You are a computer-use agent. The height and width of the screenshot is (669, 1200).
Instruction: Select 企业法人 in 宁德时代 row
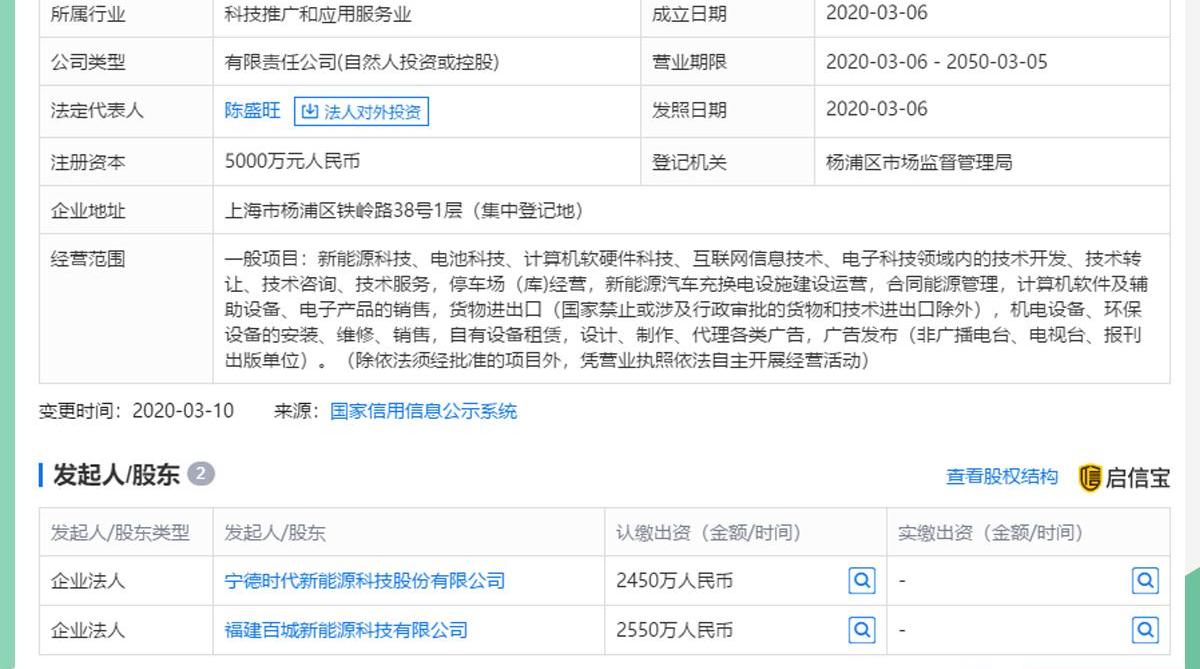coord(88,581)
